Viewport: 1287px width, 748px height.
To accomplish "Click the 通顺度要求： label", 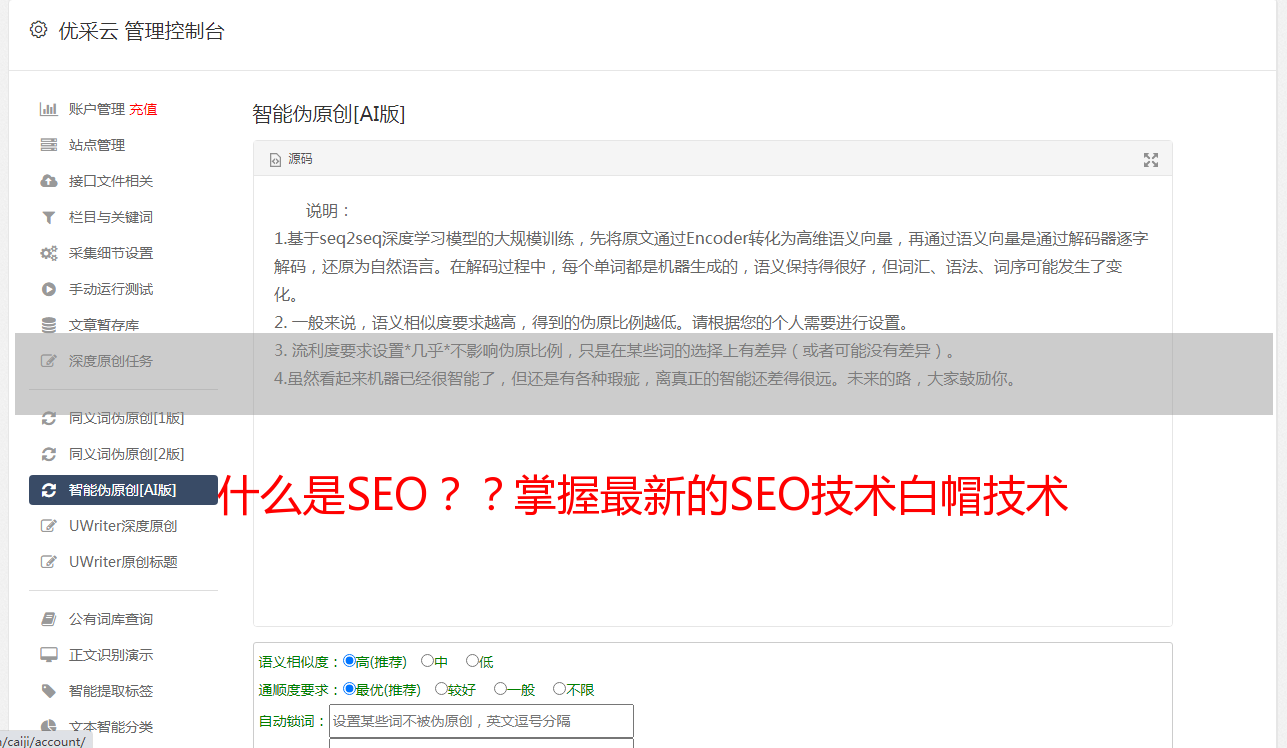I will (300, 690).
